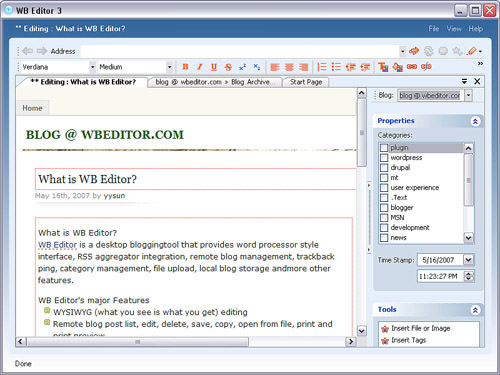This screenshot has height=375, width=500.
Task: Open the tab list dropdown arrow
Action: 464,81
